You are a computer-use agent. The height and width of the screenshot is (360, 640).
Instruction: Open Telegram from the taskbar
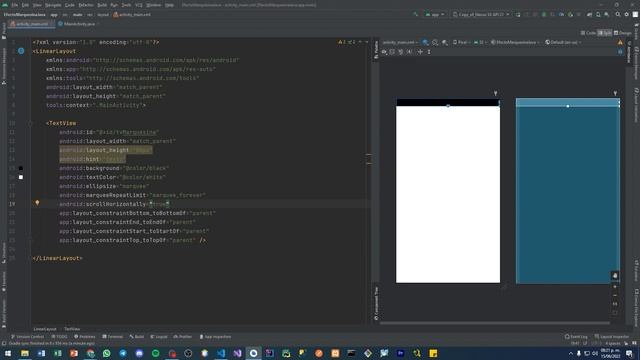123,353
